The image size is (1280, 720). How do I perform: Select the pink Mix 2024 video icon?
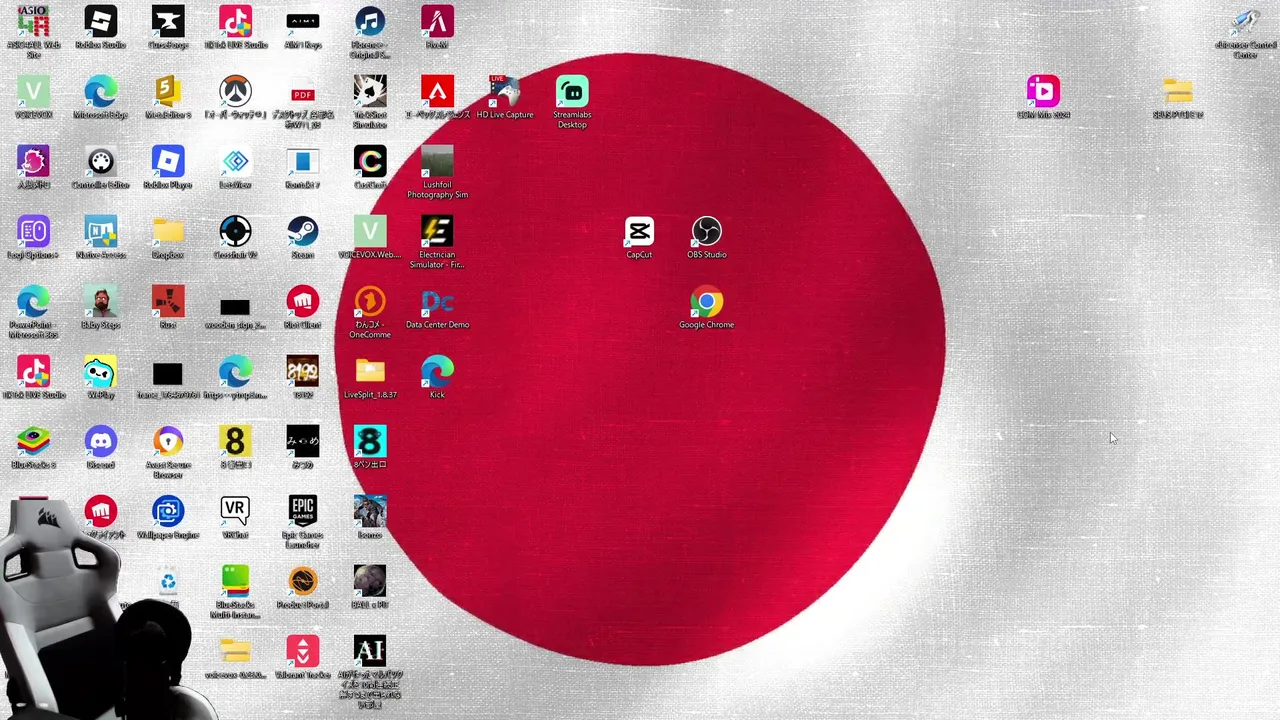[x=1043, y=92]
